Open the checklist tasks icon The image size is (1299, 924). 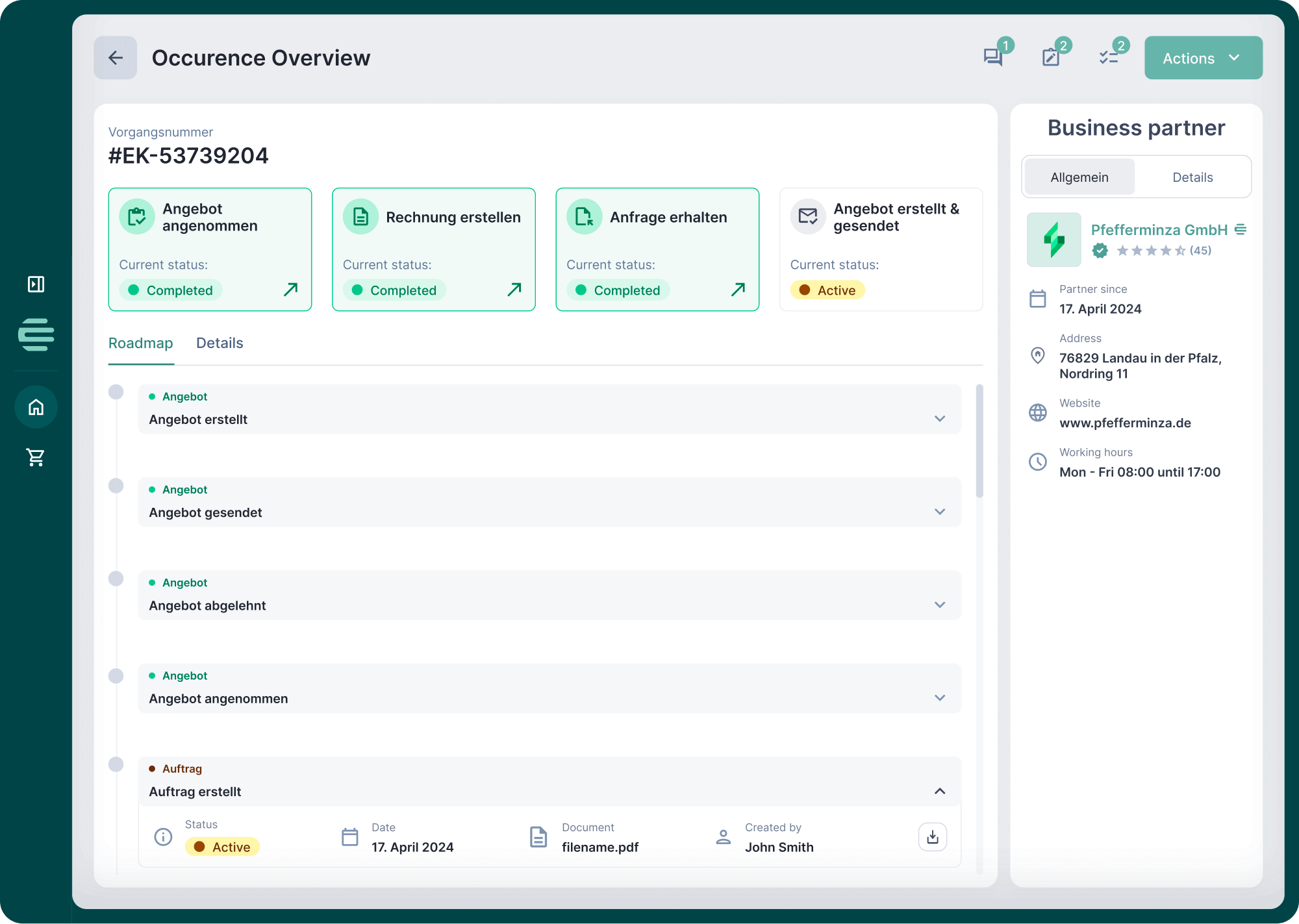pos(1108,57)
